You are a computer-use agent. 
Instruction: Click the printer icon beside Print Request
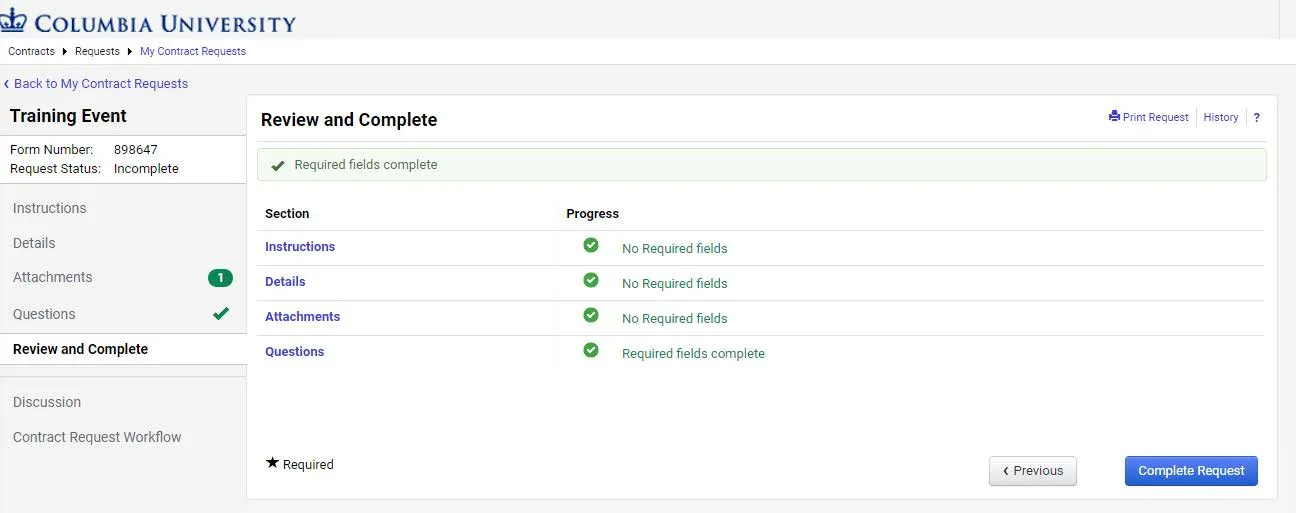[x=1114, y=117]
